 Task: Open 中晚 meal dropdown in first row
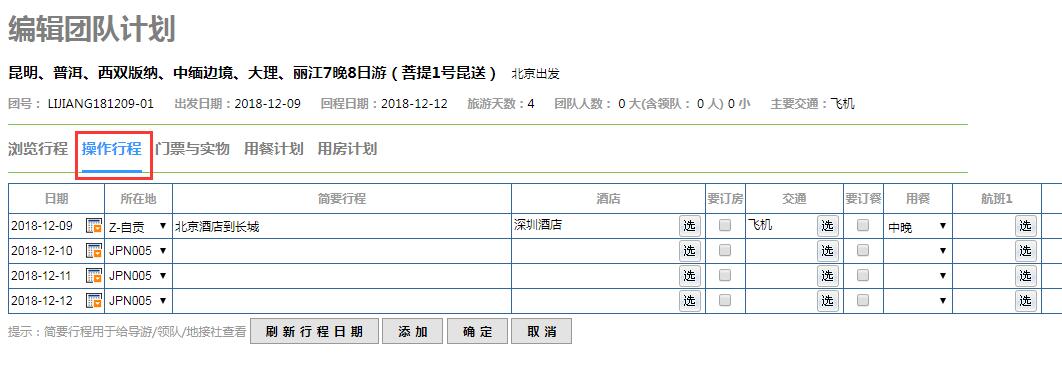coord(918,227)
